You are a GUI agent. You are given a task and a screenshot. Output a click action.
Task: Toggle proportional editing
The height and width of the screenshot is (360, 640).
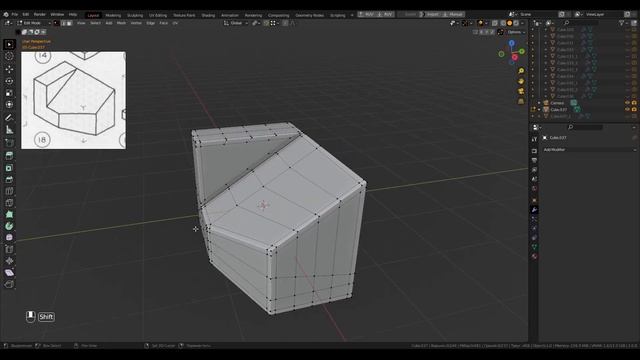285,23
